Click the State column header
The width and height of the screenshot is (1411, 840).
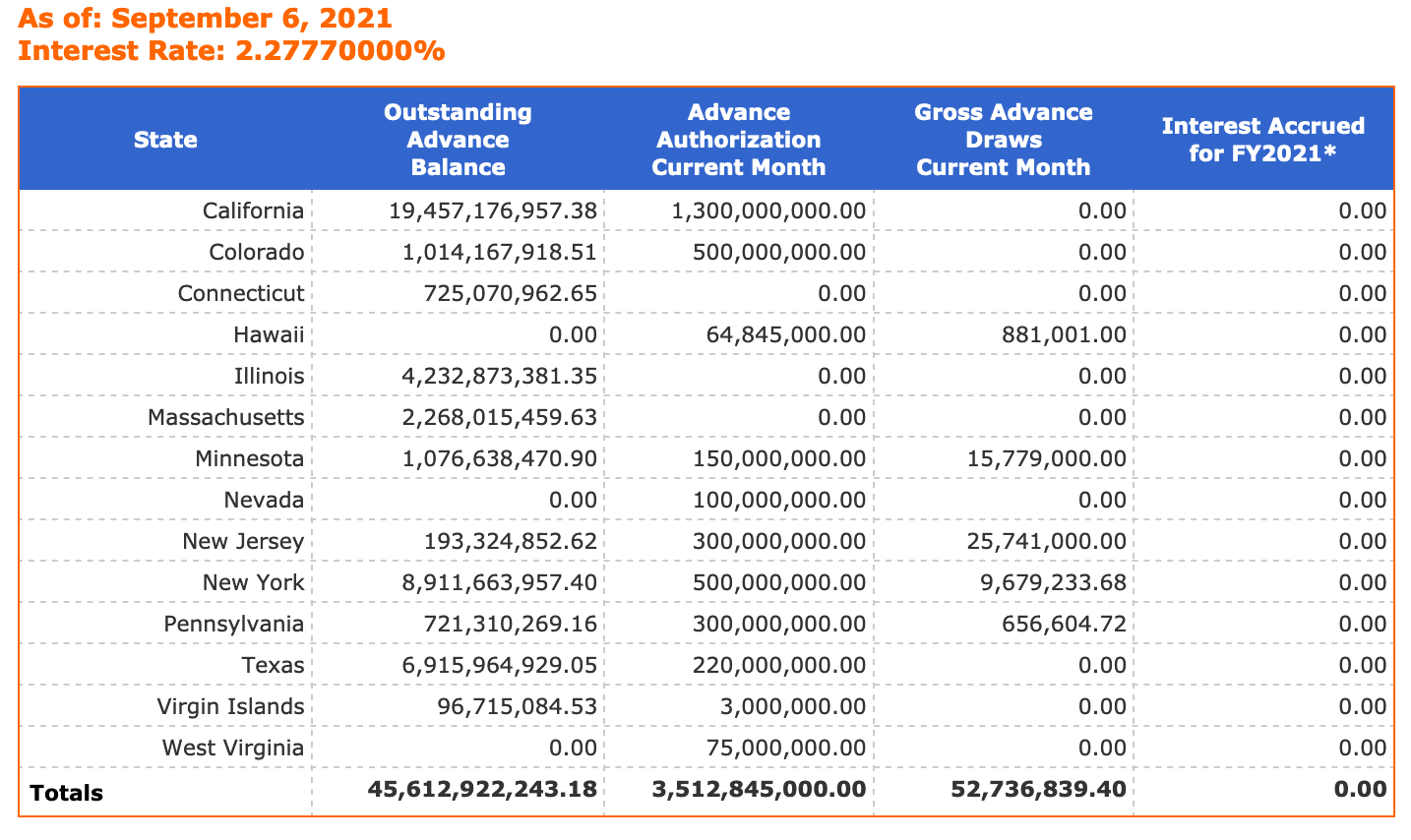pyautogui.click(x=165, y=140)
